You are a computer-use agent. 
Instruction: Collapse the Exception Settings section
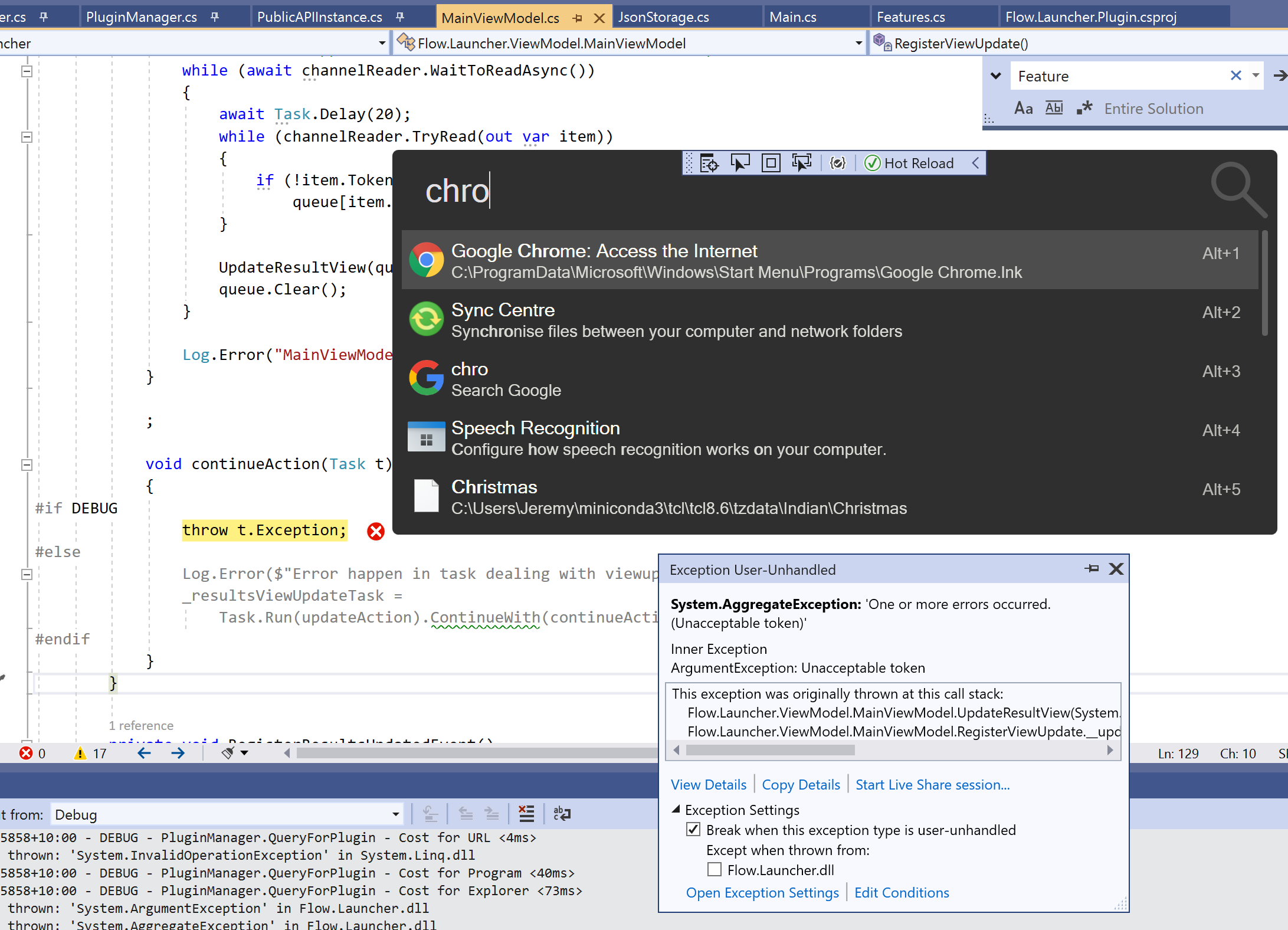(676, 810)
